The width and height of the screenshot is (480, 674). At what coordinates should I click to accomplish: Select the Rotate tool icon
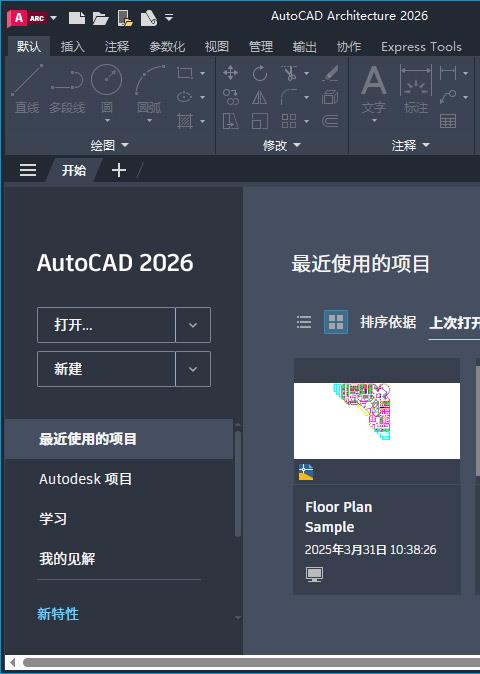click(x=260, y=73)
